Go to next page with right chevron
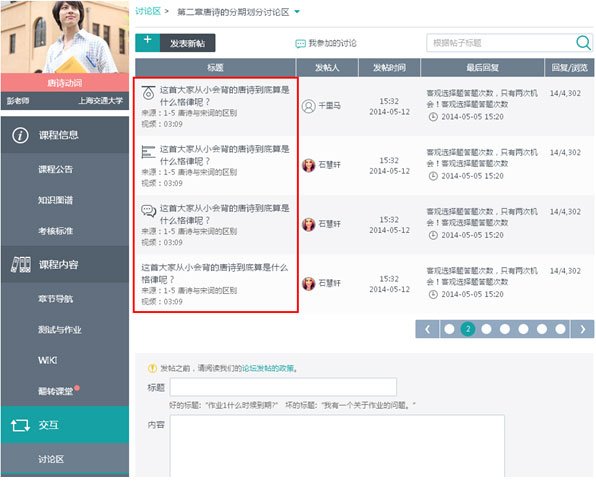This screenshot has width=596, height=481. (x=582, y=329)
